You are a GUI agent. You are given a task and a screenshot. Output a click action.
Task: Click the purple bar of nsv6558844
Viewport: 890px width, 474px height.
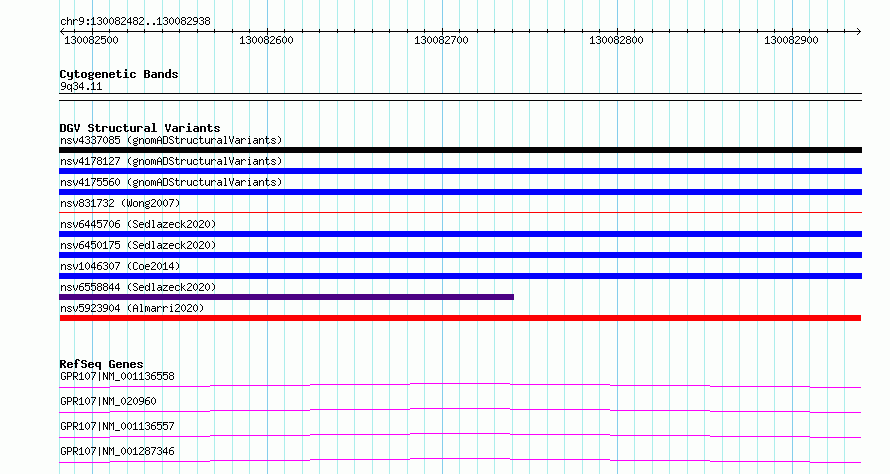pyautogui.click(x=287, y=297)
